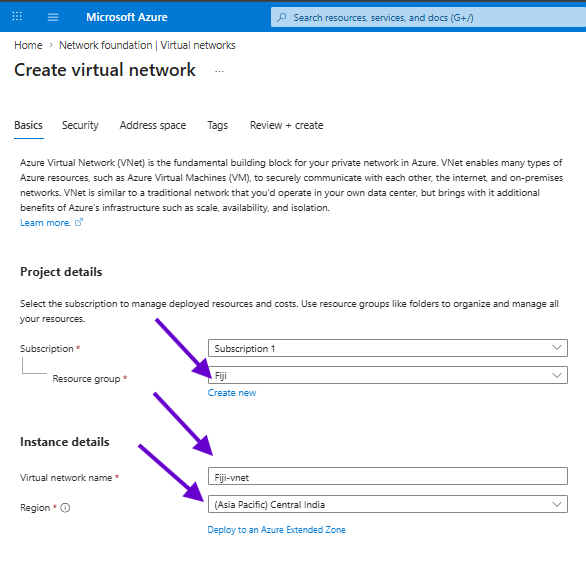
Task: Go to Home in the breadcrumb
Action: [28, 45]
